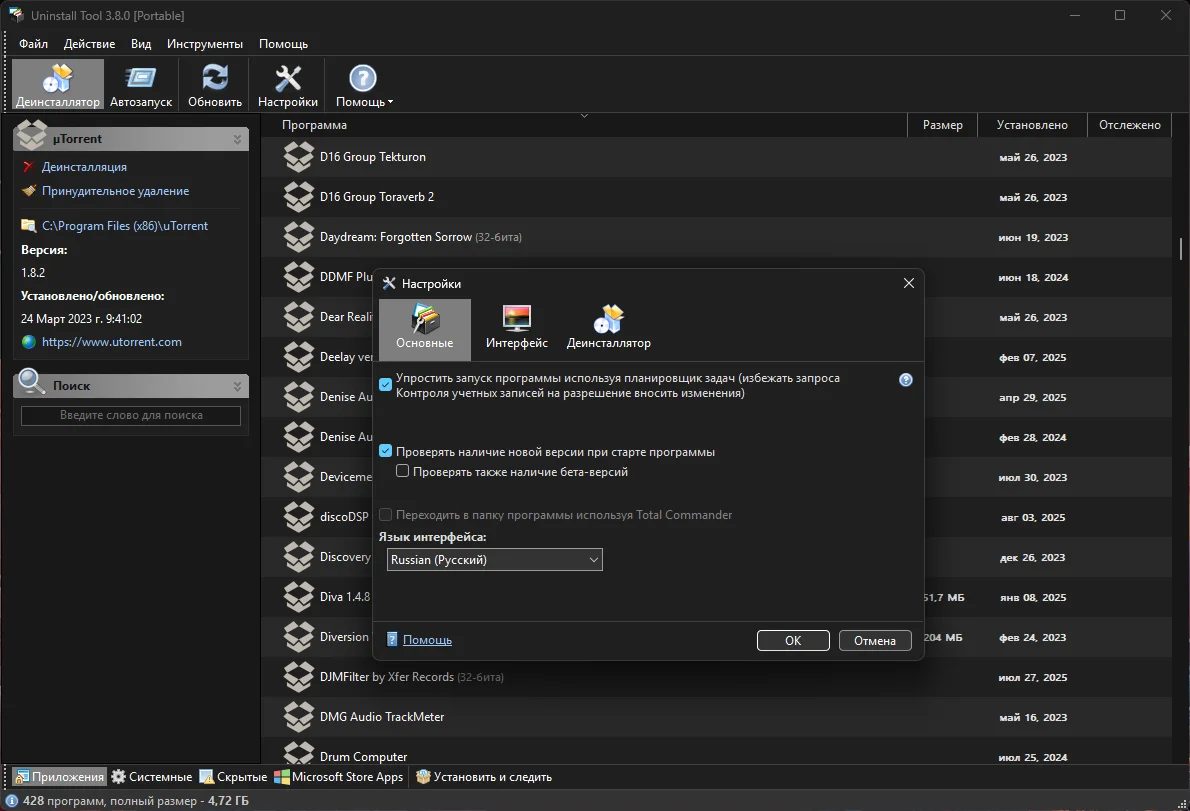The height and width of the screenshot is (811, 1190).
Task: Select the D16 Group Tekturon package icon
Action: click(x=299, y=157)
